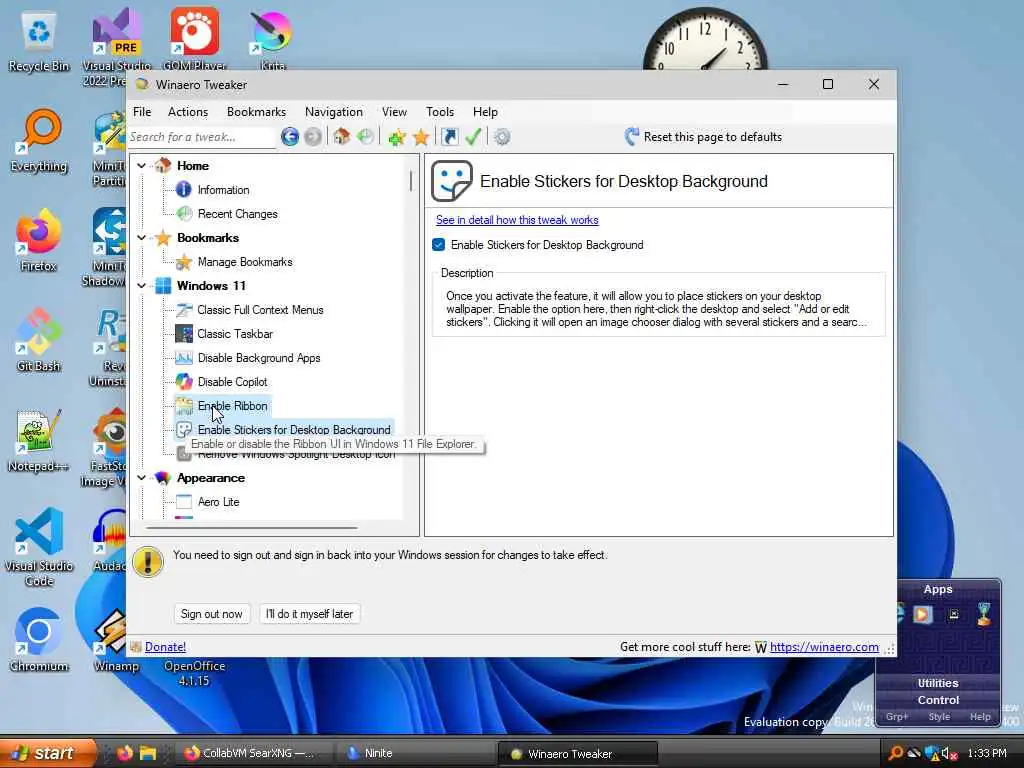Screen dimensions: 1024x768
Task: Click the Utilities section in Apps widget
Action: (x=938, y=682)
